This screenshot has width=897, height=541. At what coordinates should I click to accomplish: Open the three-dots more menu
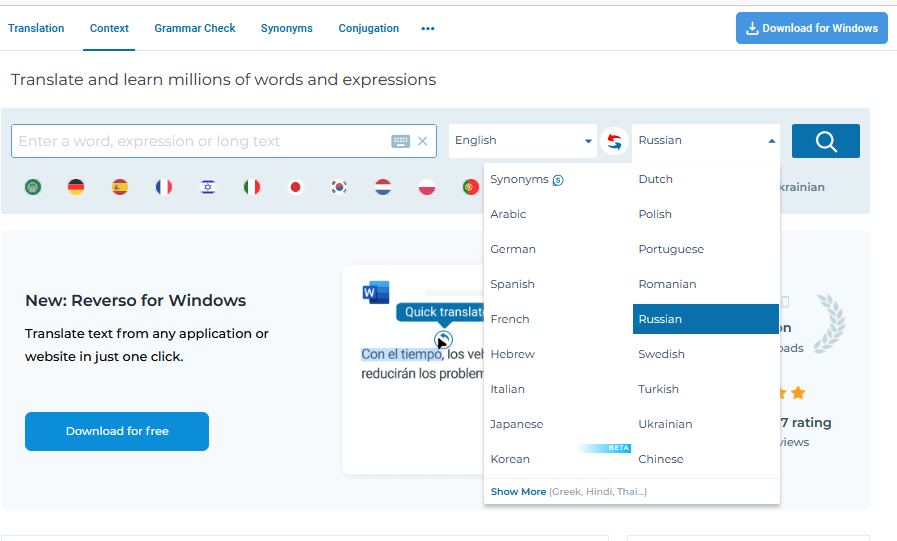[x=428, y=29]
